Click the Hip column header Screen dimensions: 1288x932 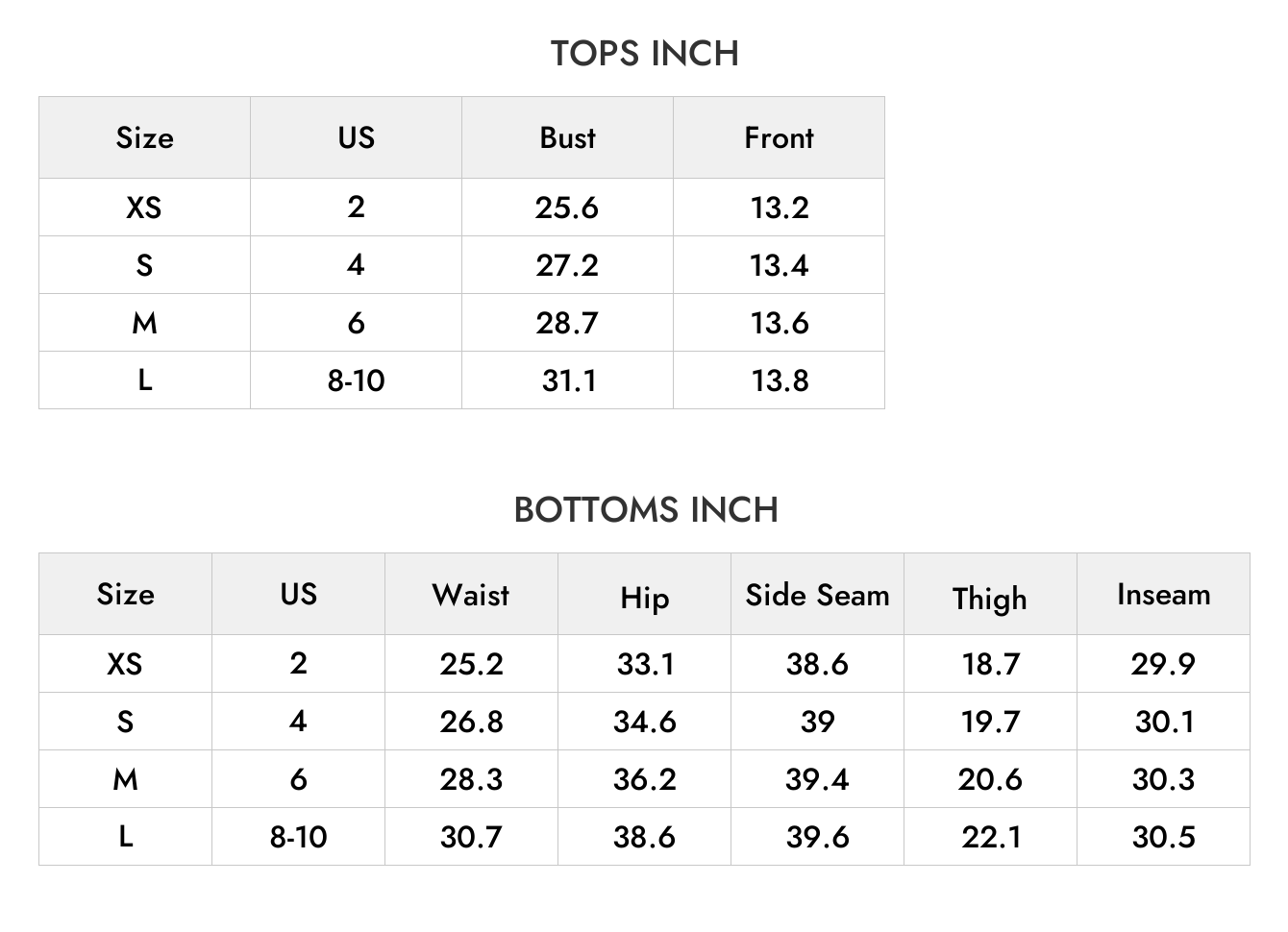coord(644,599)
